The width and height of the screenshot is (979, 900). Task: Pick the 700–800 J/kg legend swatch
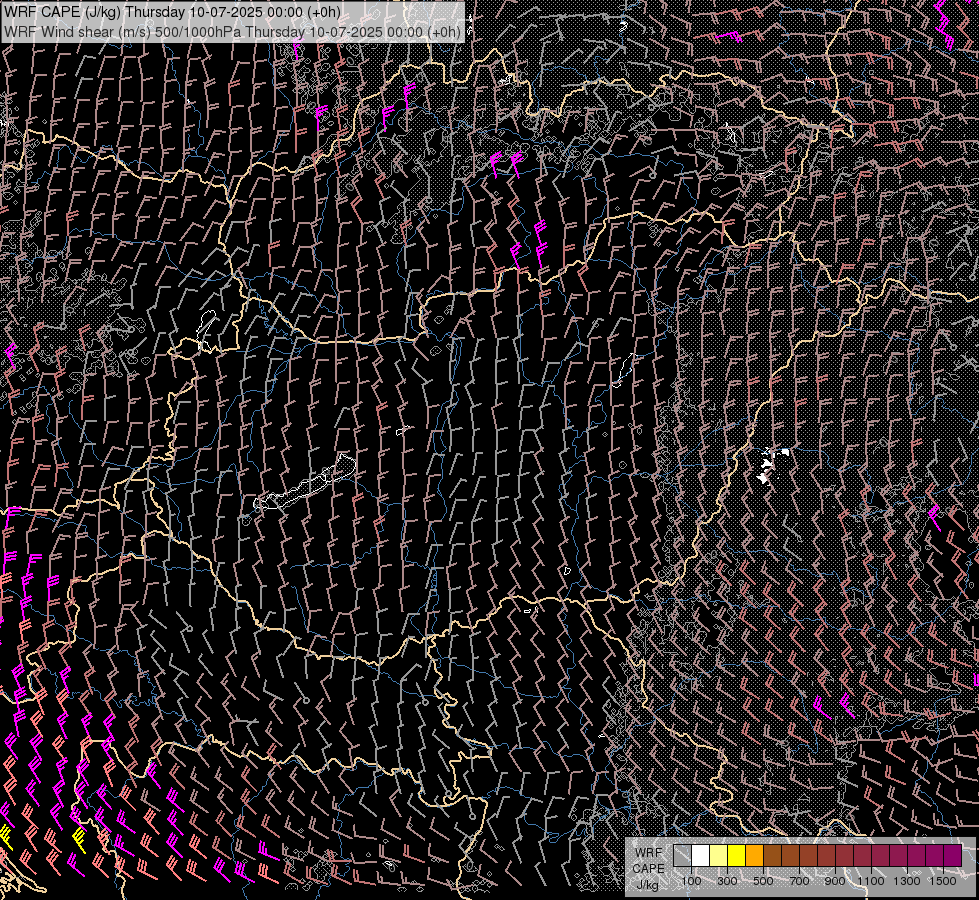tap(809, 856)
